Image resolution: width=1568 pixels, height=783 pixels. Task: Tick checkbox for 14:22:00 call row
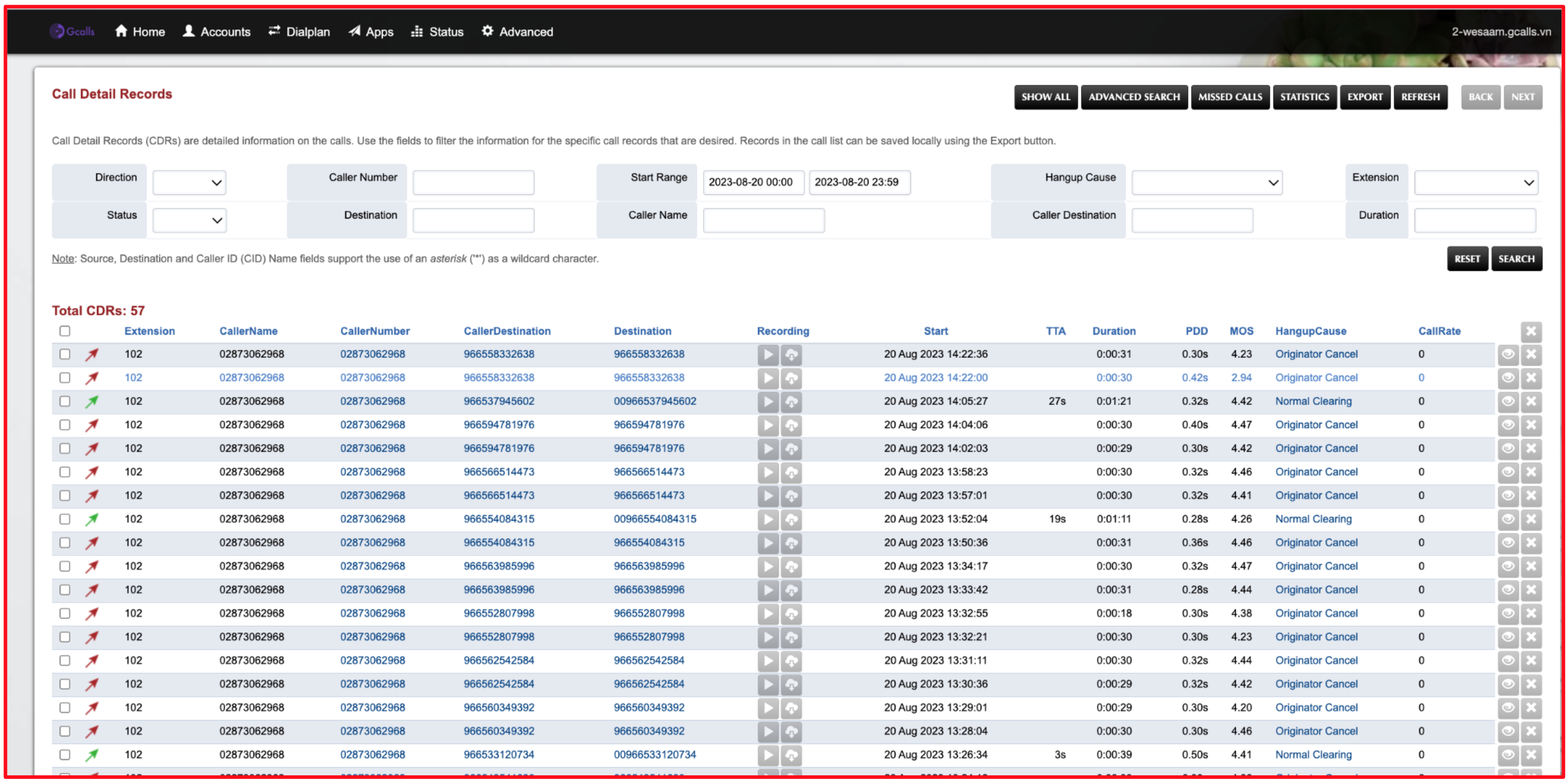pos(65,378)
